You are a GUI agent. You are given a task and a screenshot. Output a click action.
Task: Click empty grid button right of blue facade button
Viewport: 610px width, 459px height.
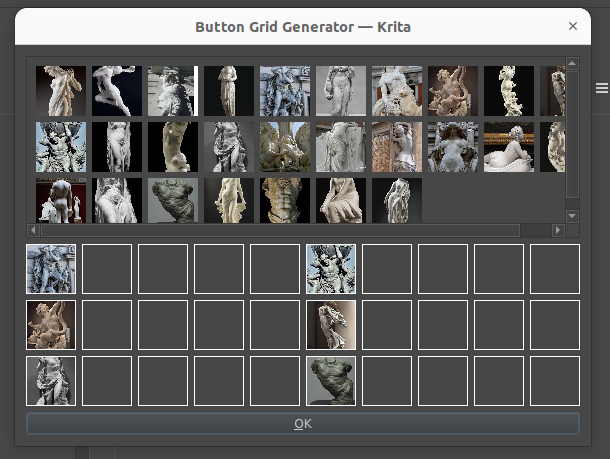[107, 269]
